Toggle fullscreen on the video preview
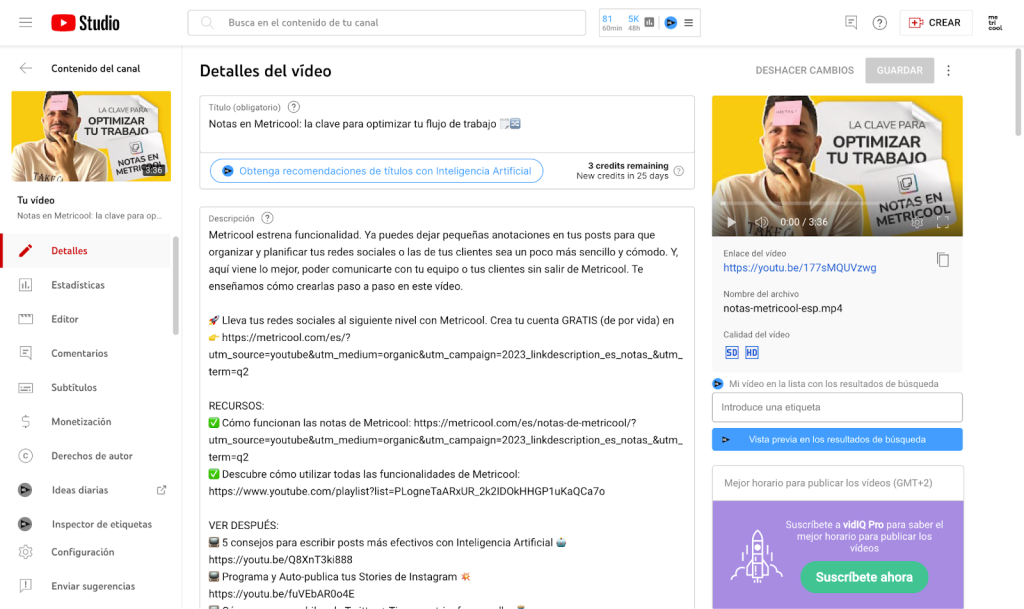The width and height of the screenshot is (1024, 609). point(942,222)
